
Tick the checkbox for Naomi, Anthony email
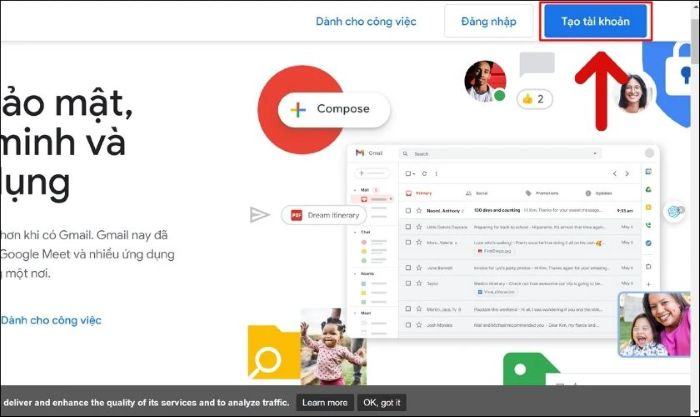(x=408, y=211)
